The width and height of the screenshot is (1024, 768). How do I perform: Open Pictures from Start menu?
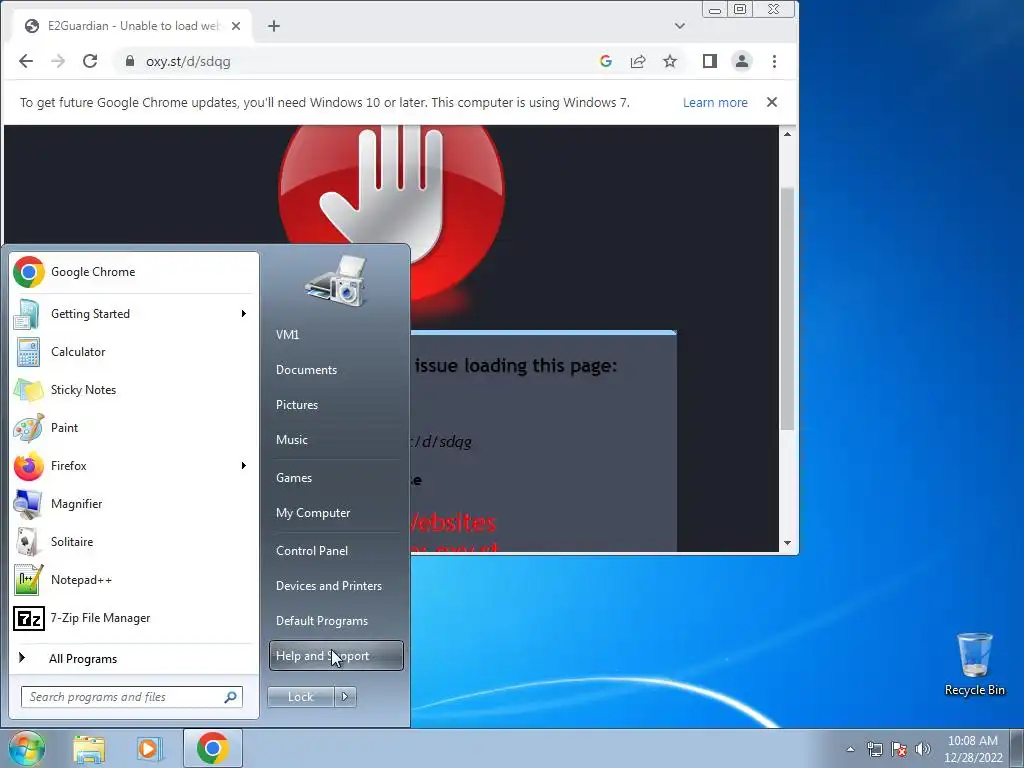(x=336, y=405)
